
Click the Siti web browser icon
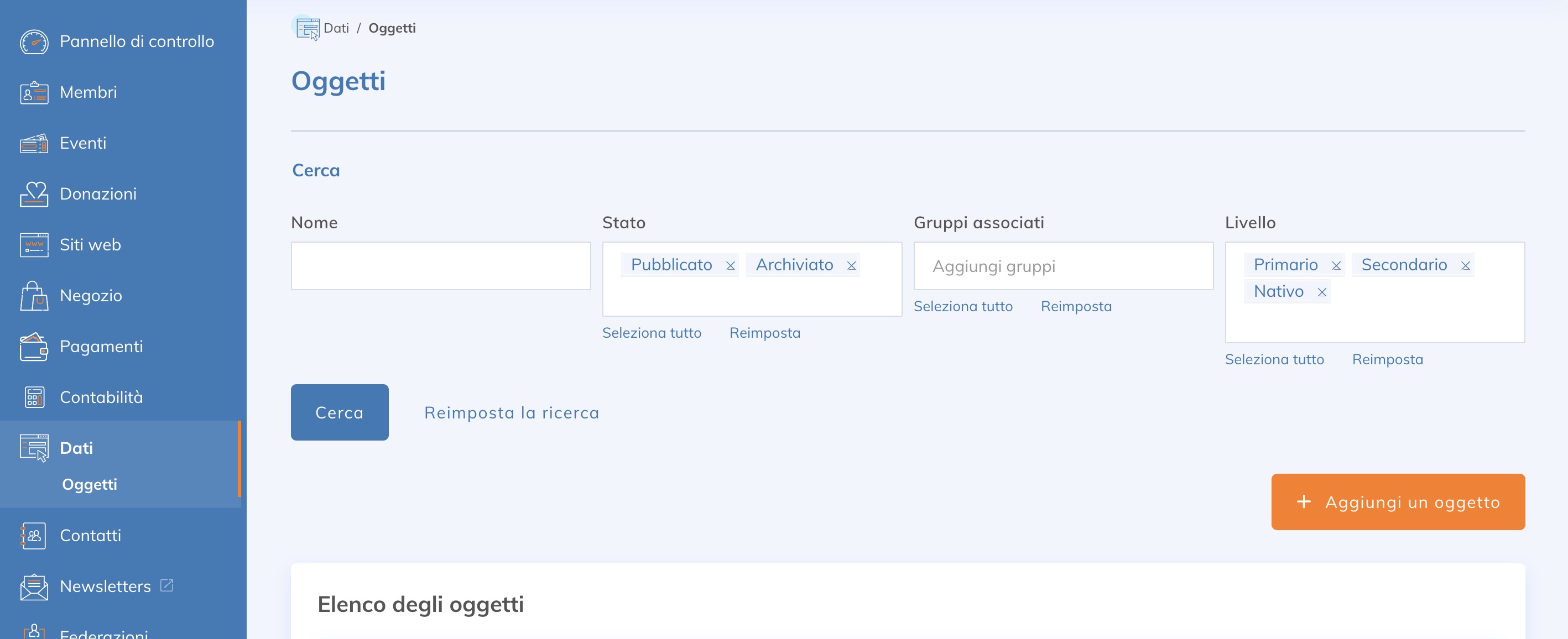pyautogui.click(x=34, y=245)
